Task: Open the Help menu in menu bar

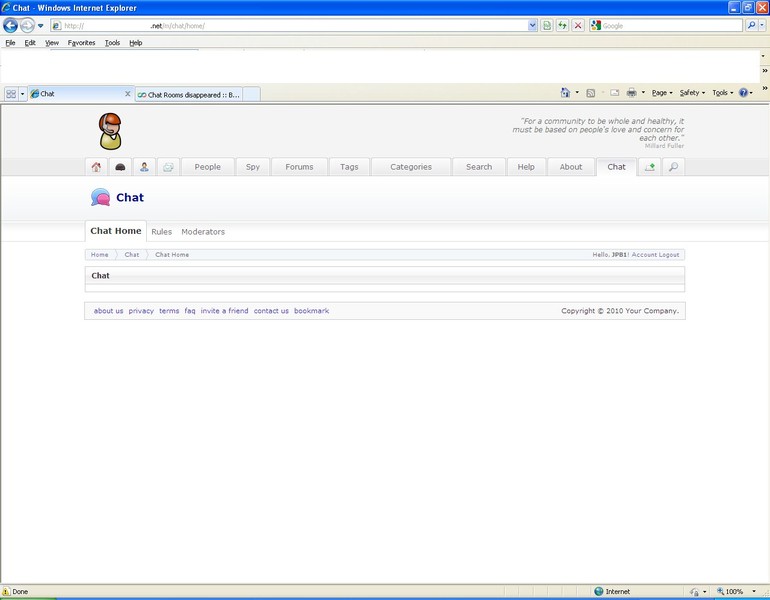Action: (136, 43)
